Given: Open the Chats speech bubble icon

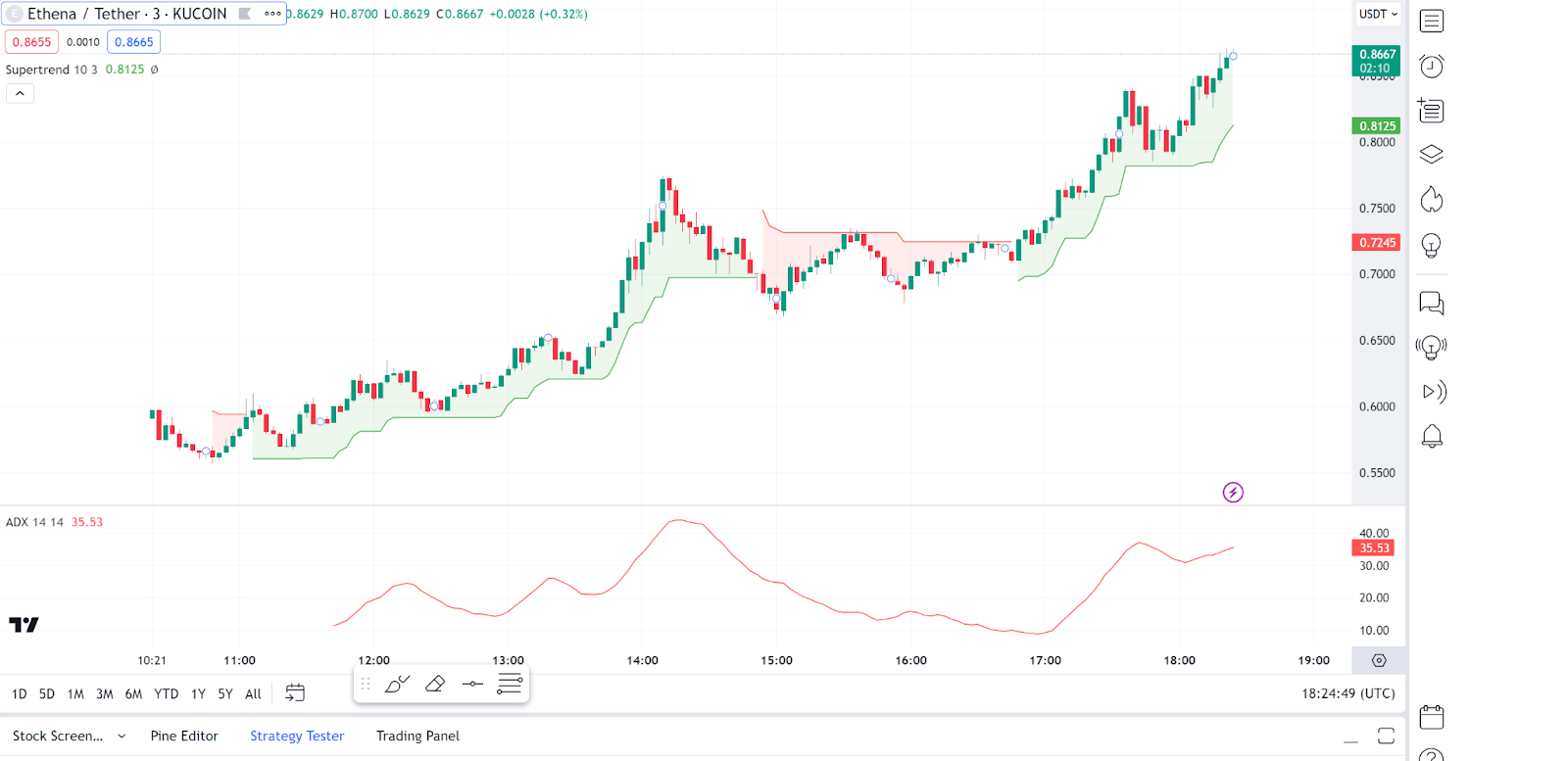Looking at the screenshot, I should (x=1432, y=303).
